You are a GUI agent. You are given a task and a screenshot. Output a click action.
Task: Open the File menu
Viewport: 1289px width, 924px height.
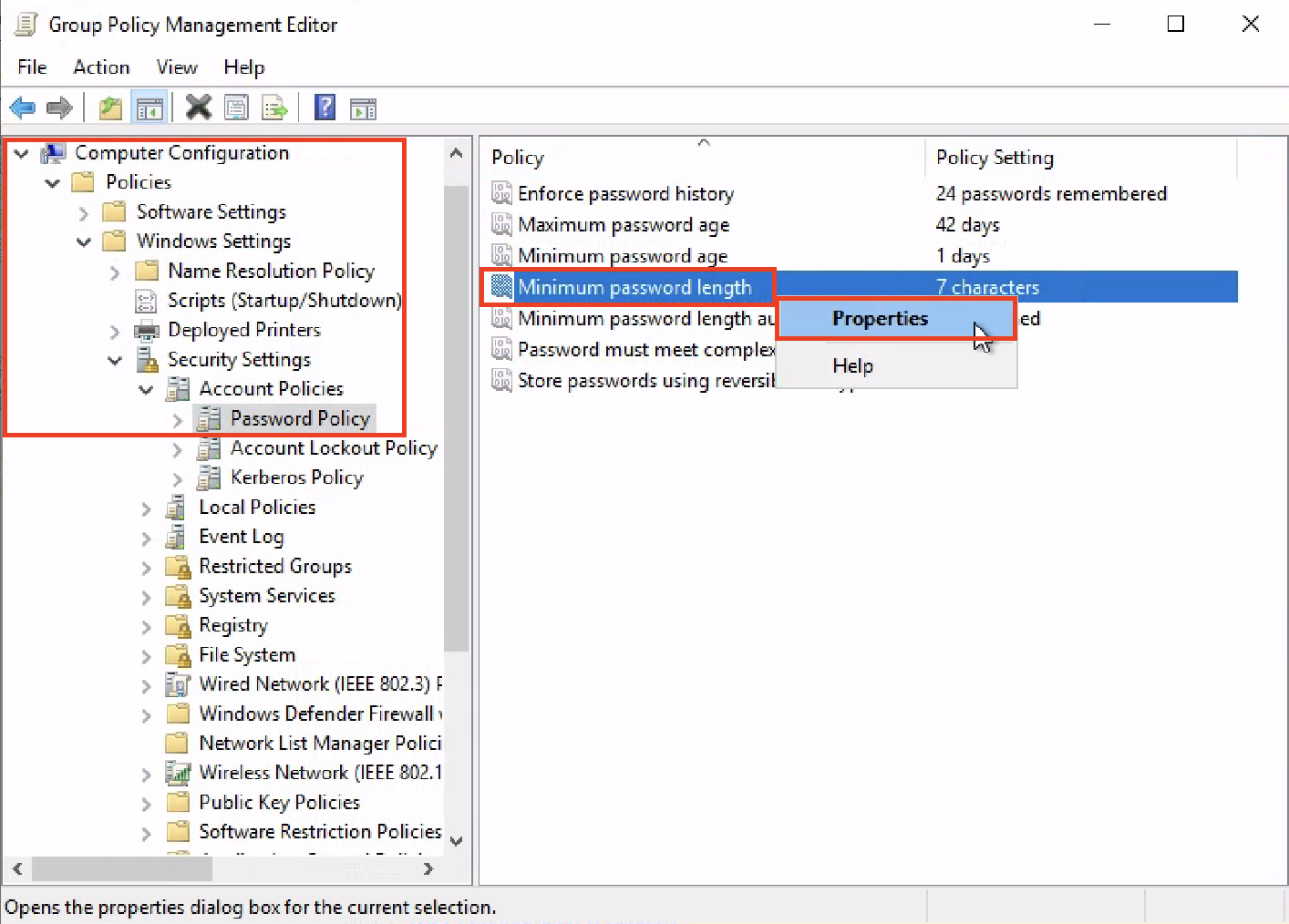click(x=32, y=67)
